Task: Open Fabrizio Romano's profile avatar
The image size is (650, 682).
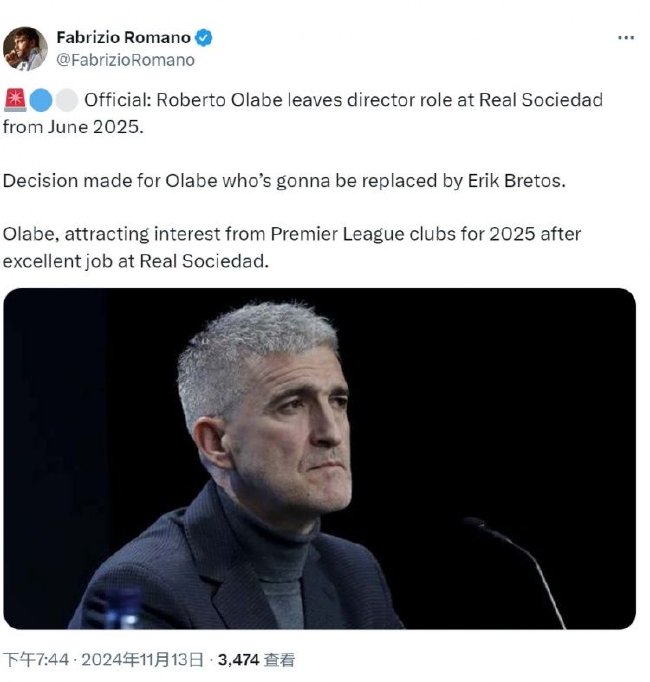Action: click(25, 48)
